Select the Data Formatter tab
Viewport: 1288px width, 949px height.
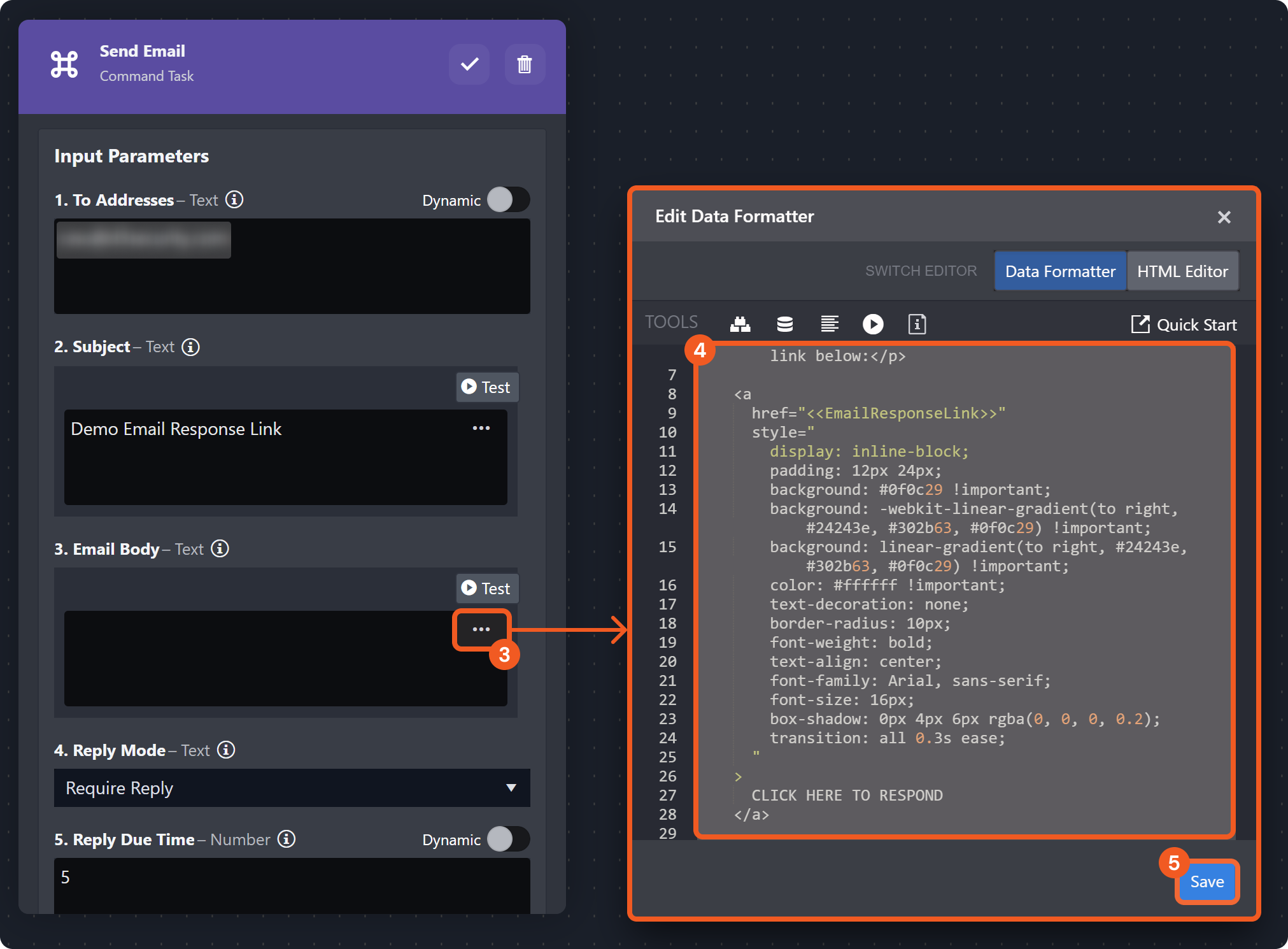1060,271
